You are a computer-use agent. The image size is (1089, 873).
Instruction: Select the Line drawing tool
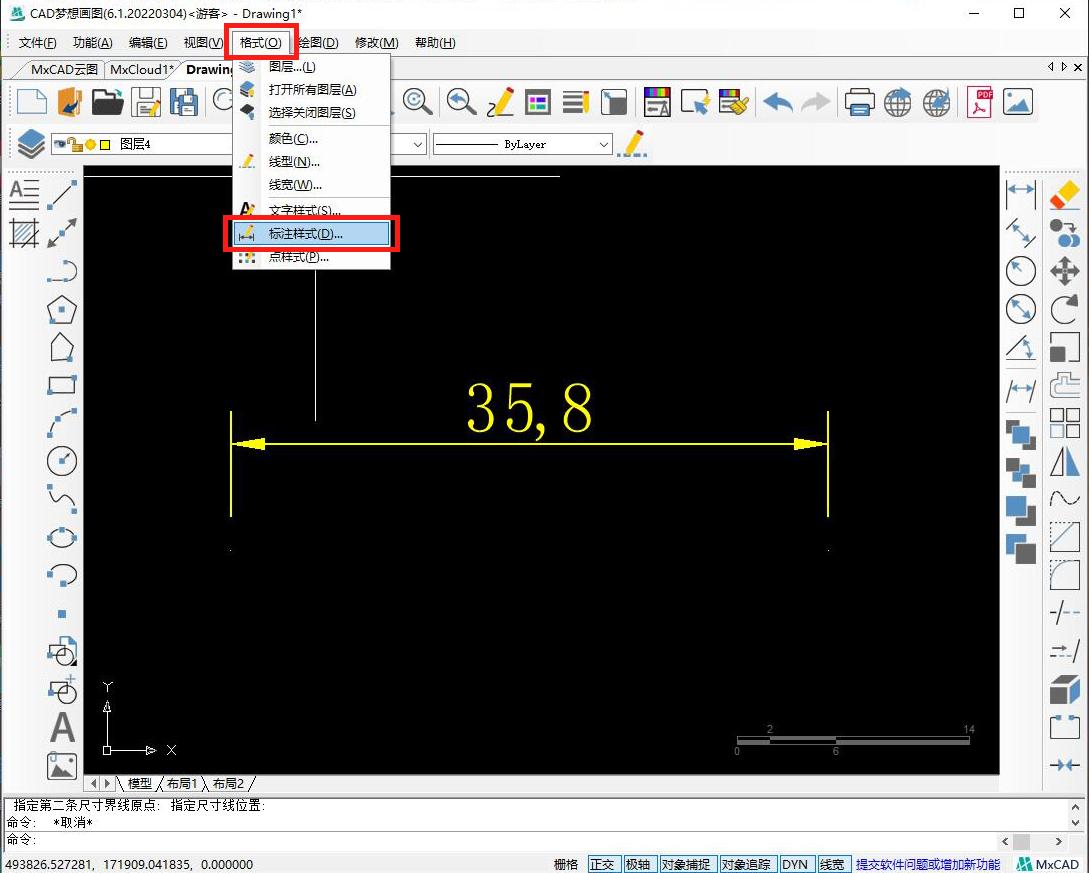point(62,193)
